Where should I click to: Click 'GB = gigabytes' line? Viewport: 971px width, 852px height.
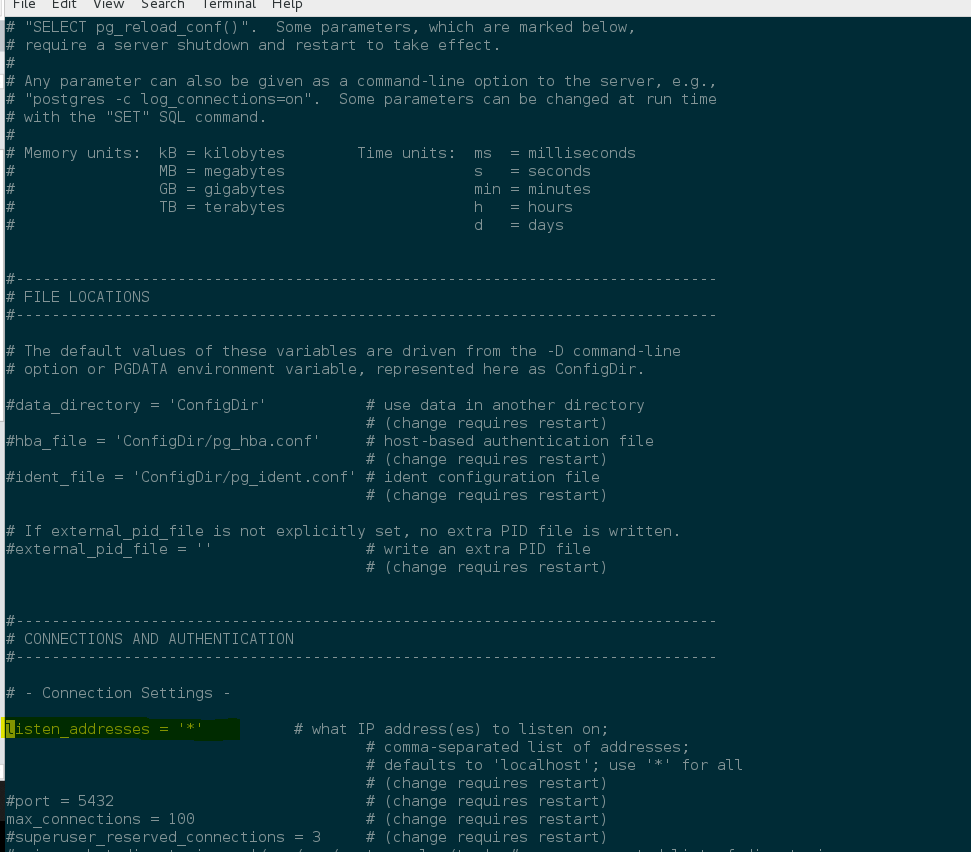click(x=222, y=189)
